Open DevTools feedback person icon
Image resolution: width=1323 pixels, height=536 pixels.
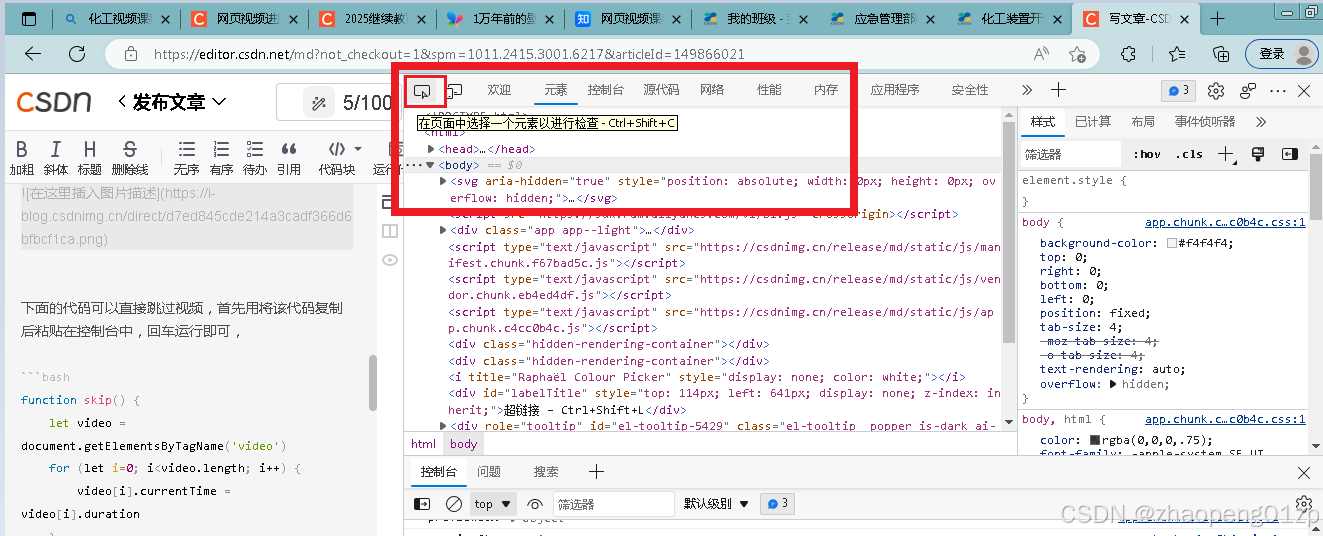(x=1248, y=91)
